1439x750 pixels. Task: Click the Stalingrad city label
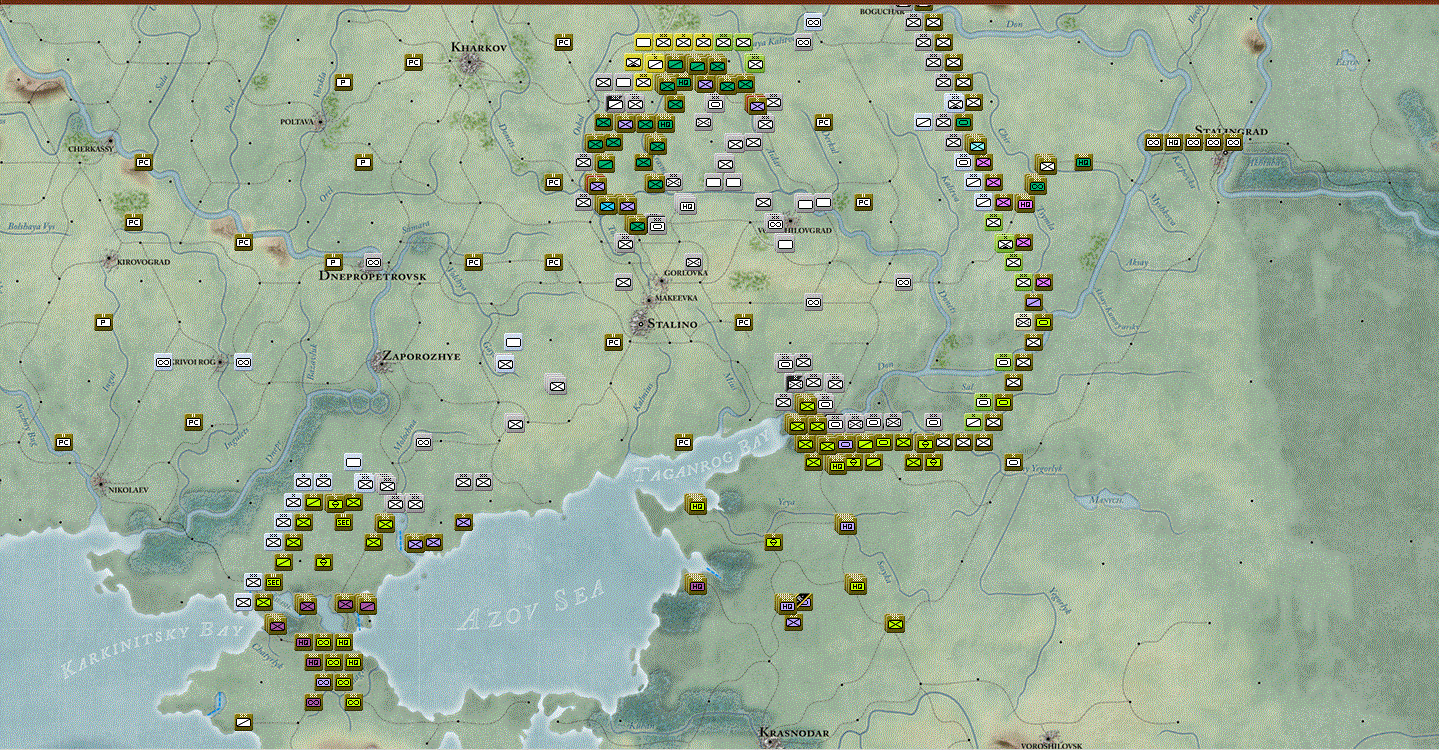[1231, 131]
